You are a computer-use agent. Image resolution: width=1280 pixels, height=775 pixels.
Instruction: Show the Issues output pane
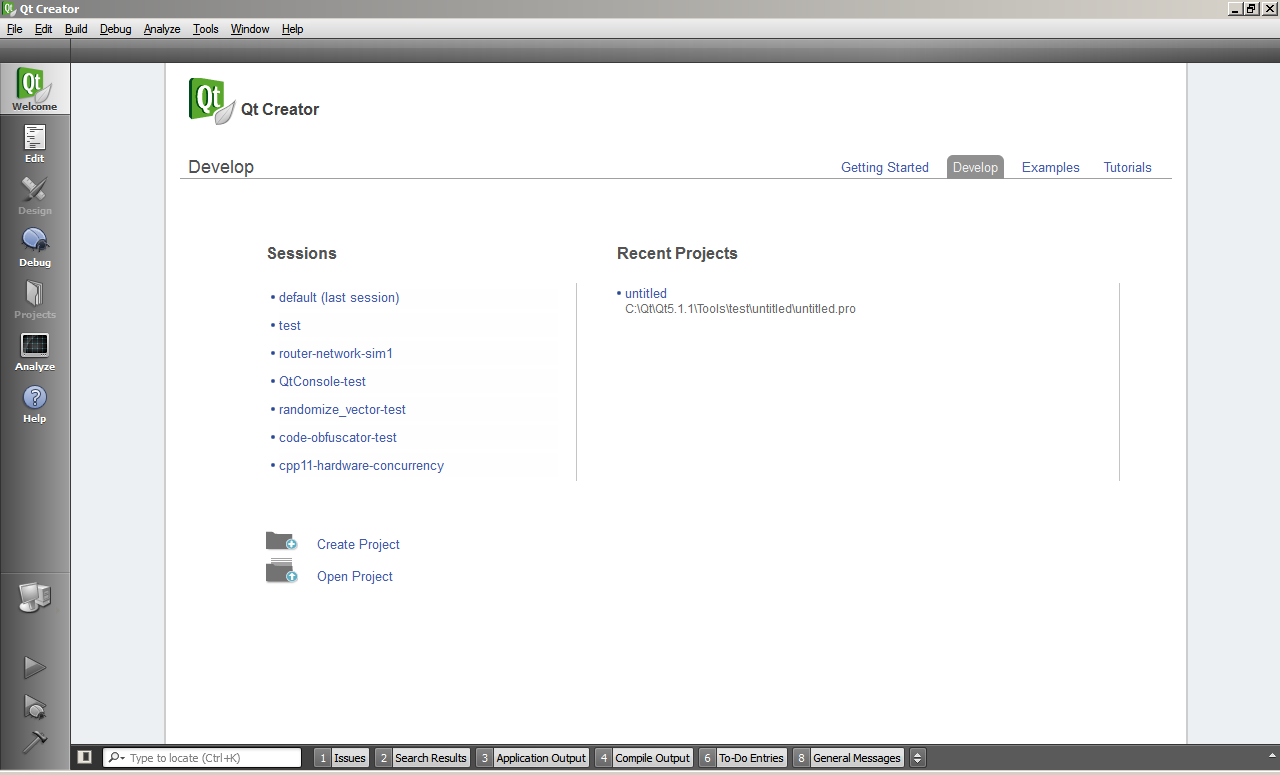(x=342, y=758)
